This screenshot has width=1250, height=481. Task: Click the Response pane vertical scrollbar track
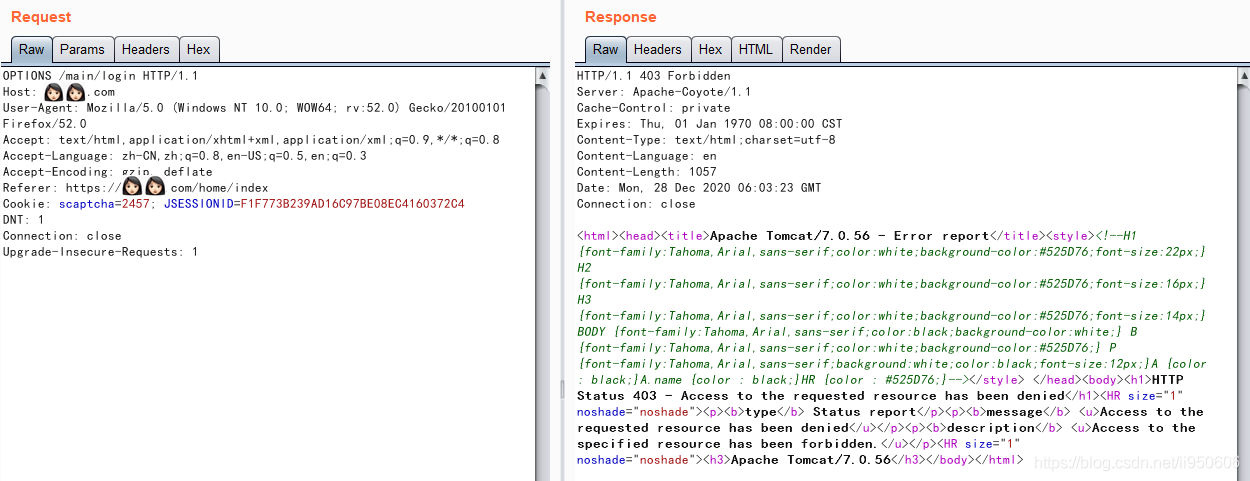pos(1242,281)
